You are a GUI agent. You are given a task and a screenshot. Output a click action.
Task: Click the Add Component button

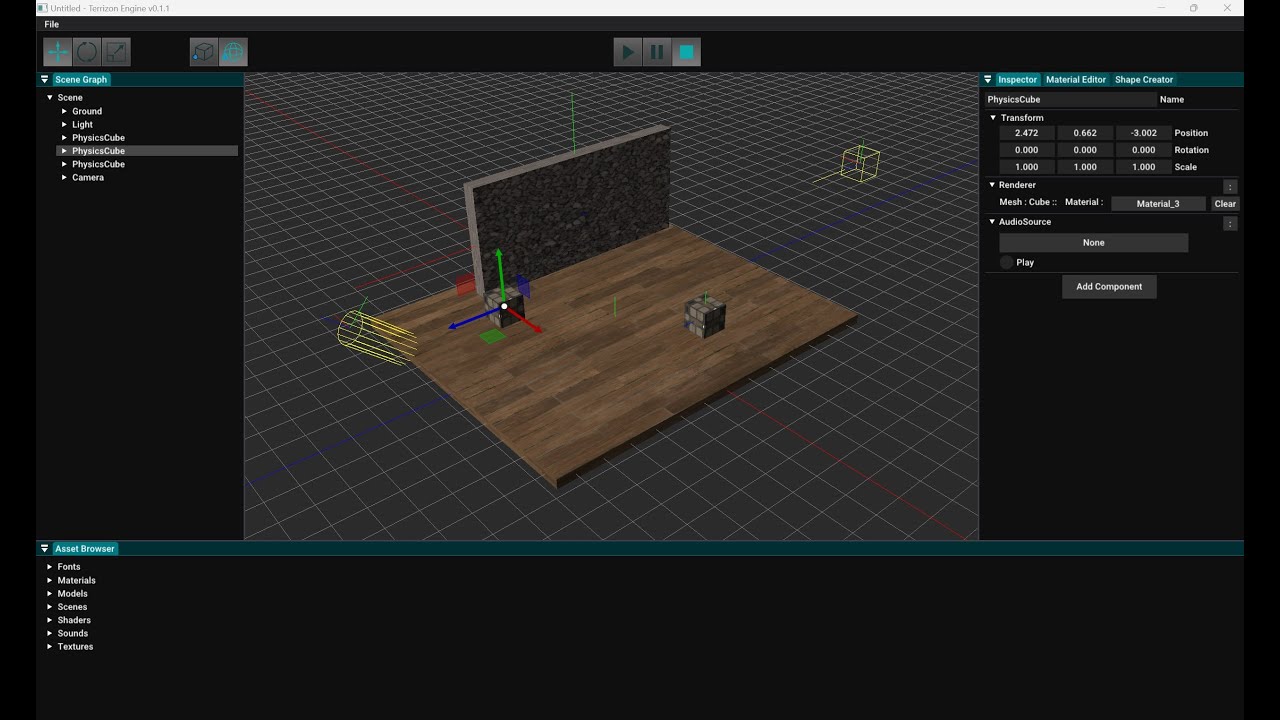(1109, 287)
